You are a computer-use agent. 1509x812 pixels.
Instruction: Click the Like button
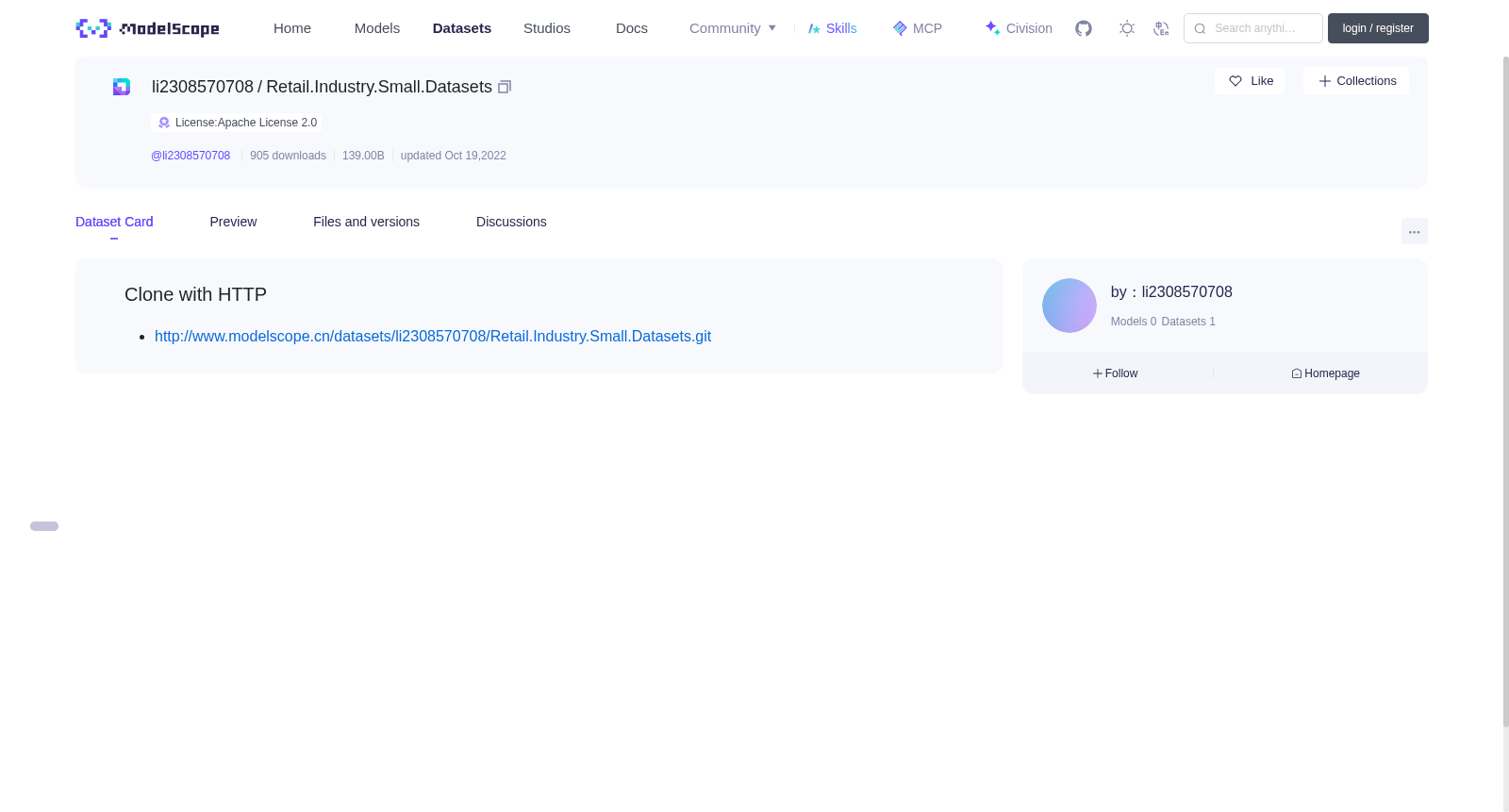[1250, 81]
